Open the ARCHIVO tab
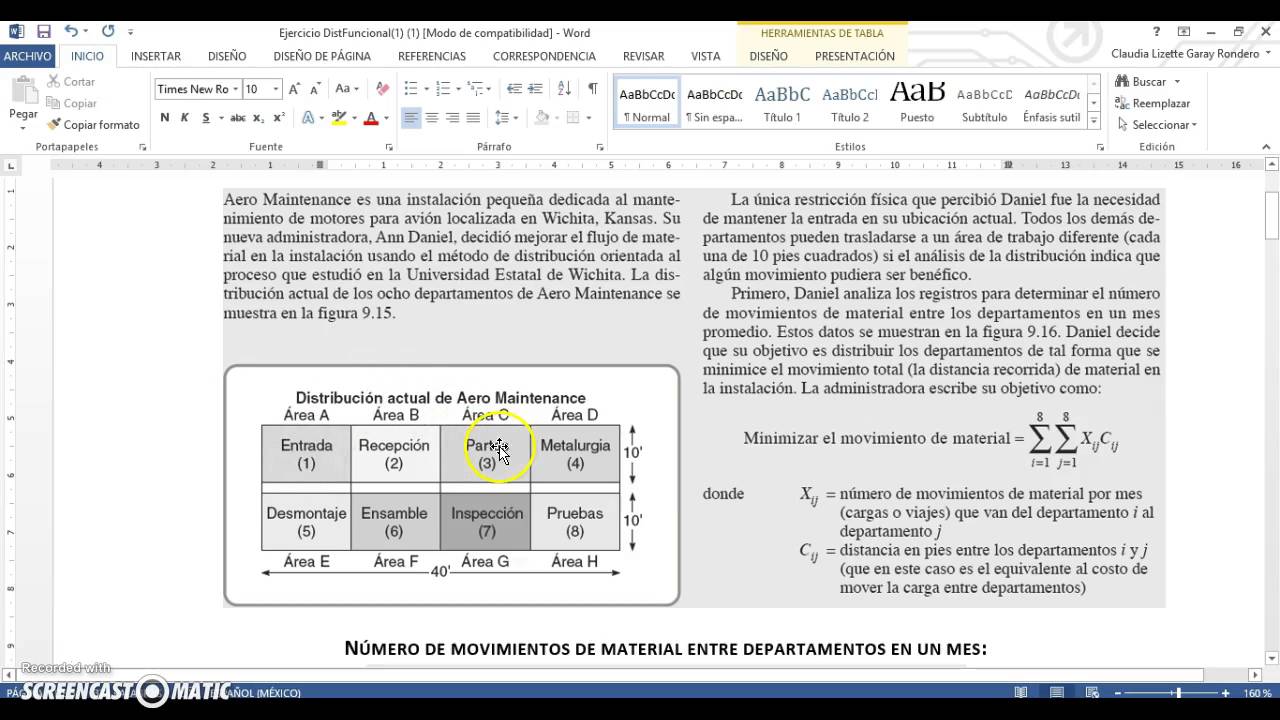 click(x=28, y=56)
